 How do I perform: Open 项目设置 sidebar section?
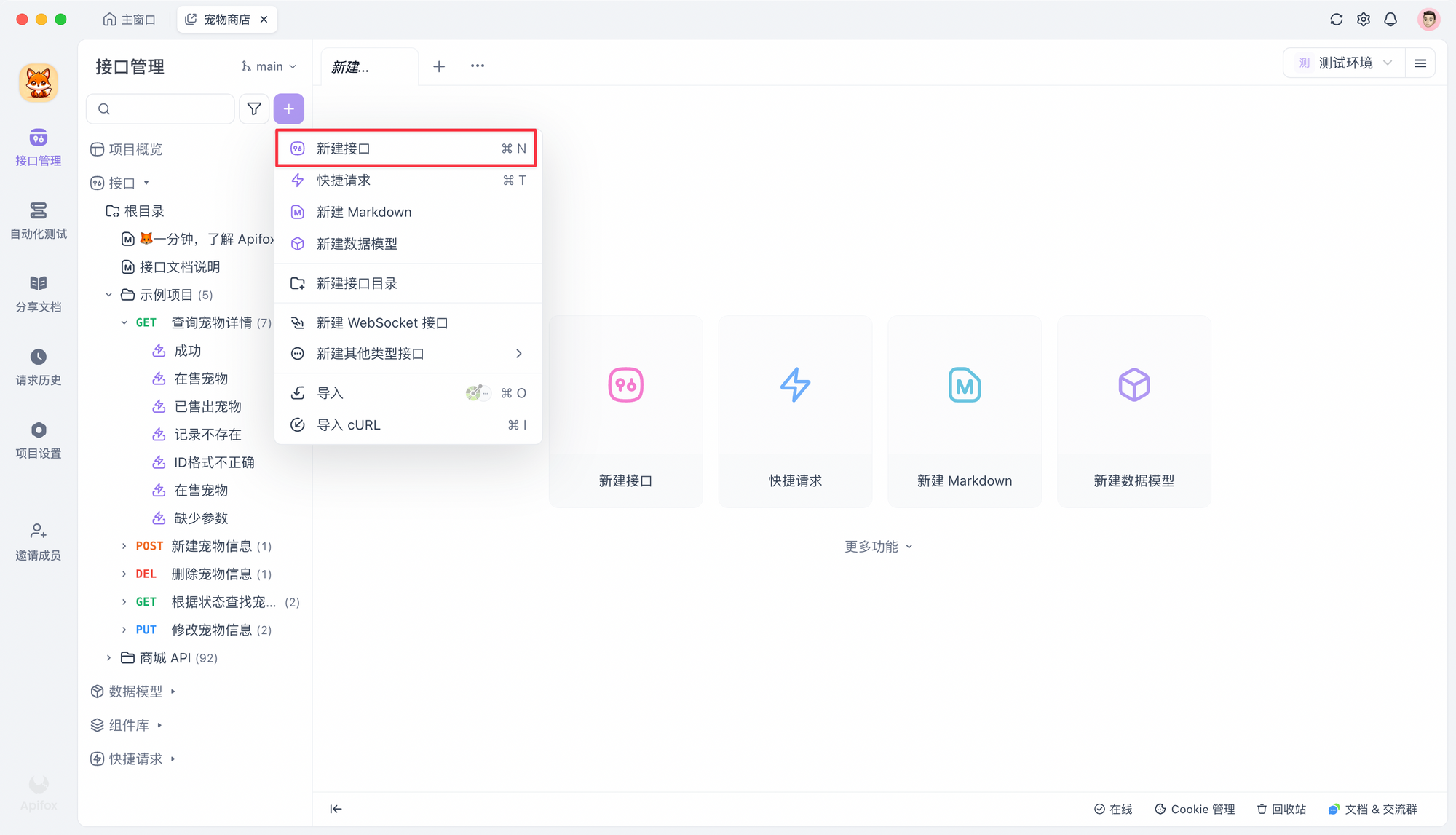click(x=39, y=440)
